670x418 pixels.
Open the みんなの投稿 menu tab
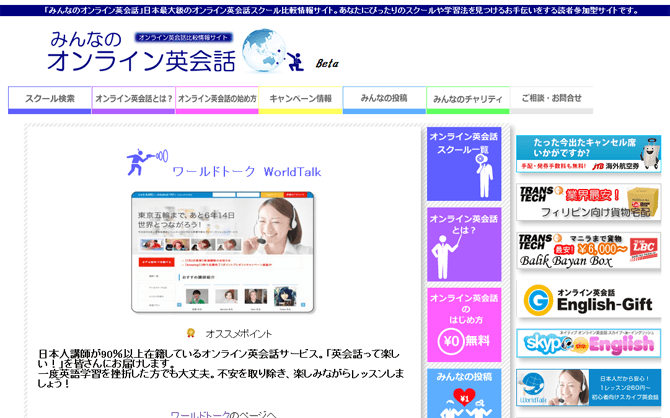[x=384, y=100]
